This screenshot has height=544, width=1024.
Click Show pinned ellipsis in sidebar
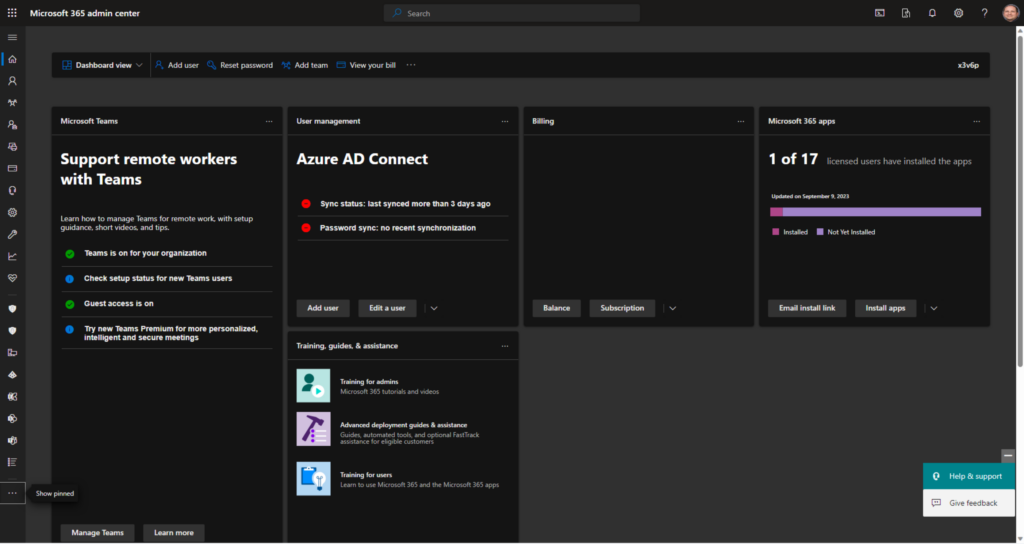coord(12,493)
